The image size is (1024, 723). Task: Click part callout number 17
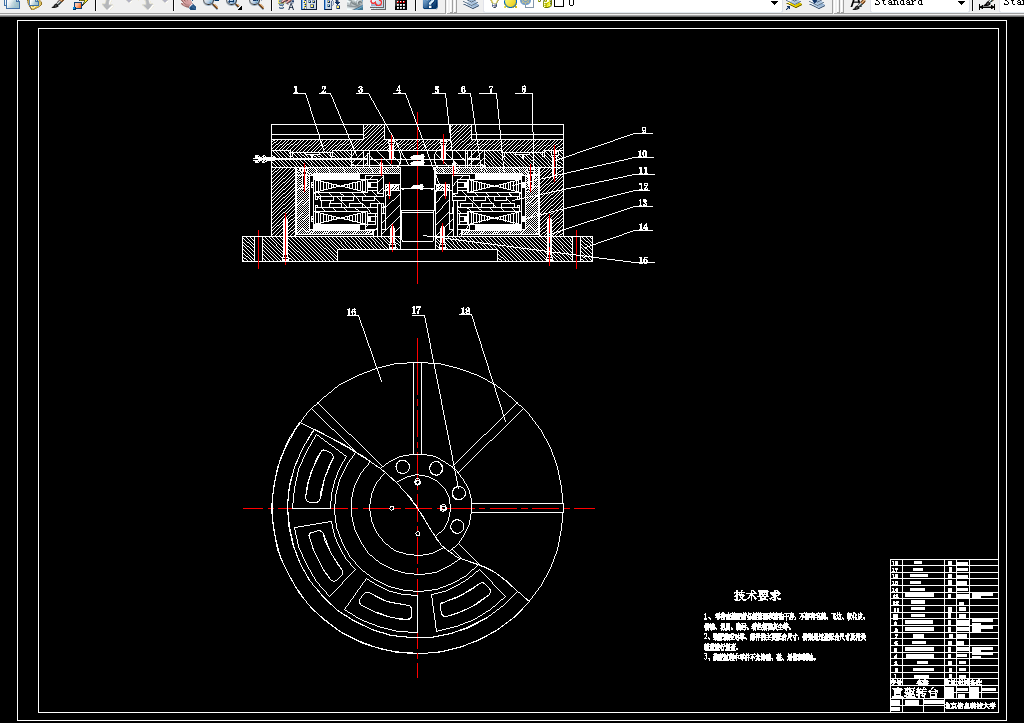coord(417,310)
